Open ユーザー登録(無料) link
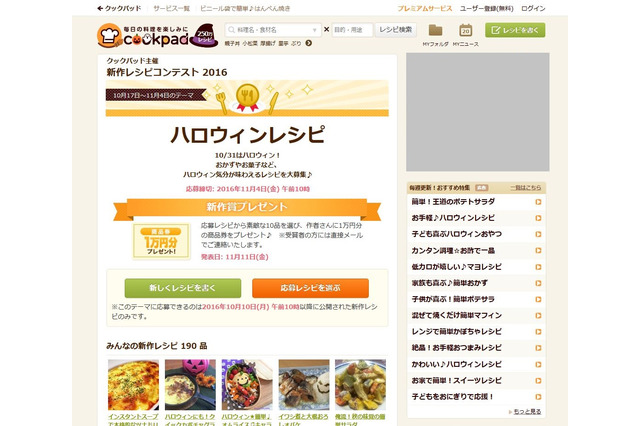640x426 pixels. pos(487,8)
